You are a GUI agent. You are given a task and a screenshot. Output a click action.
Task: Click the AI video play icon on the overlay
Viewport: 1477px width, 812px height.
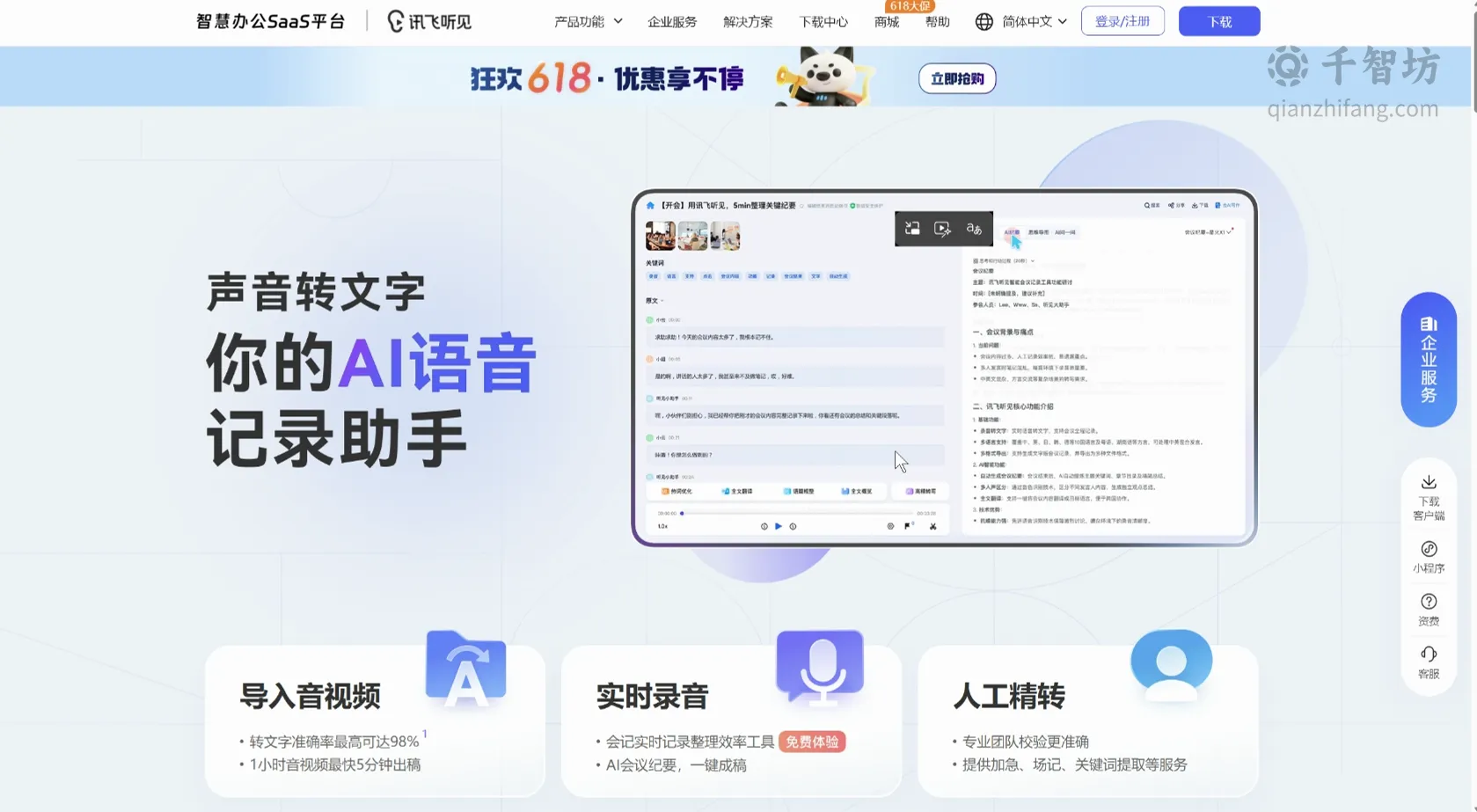coord(942,229)
